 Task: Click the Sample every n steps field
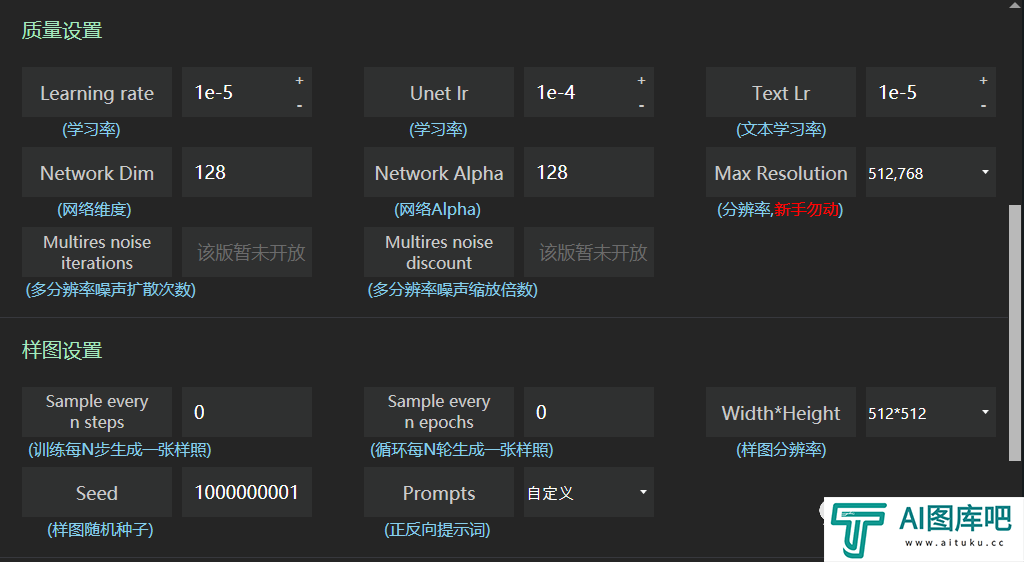tap(247, 413)
